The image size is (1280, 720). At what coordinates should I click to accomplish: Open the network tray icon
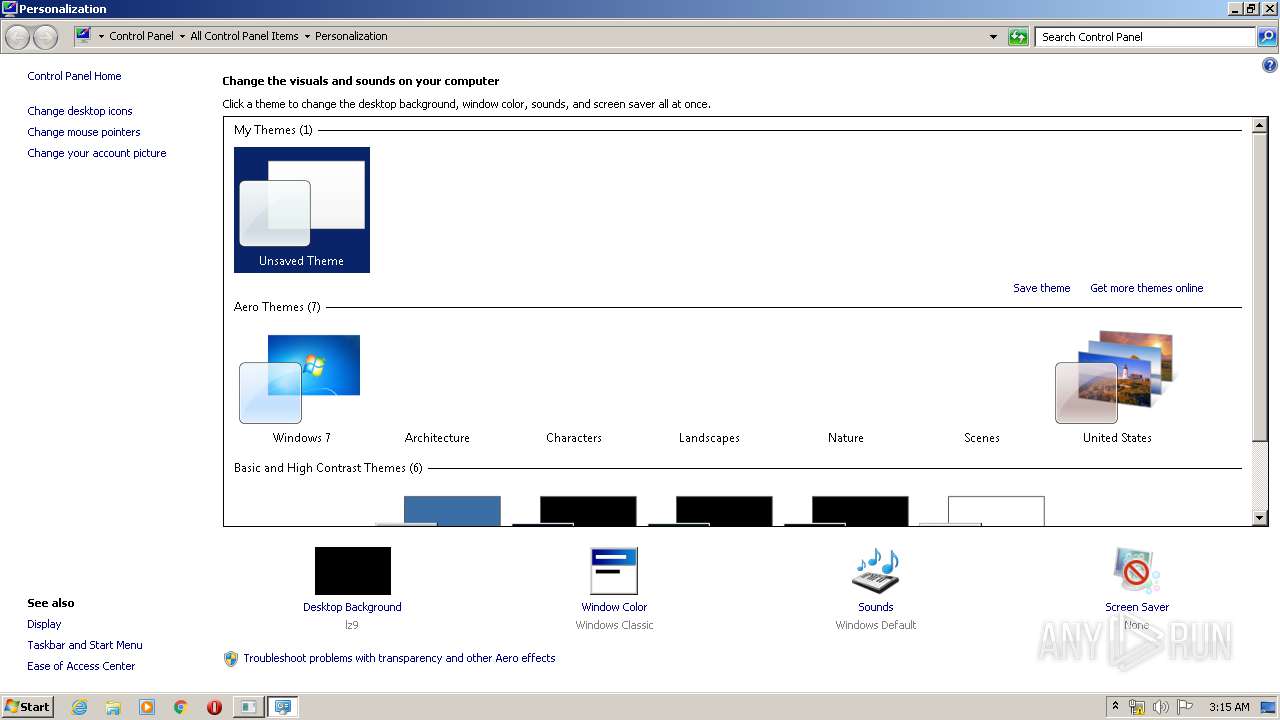point(1137,707)
